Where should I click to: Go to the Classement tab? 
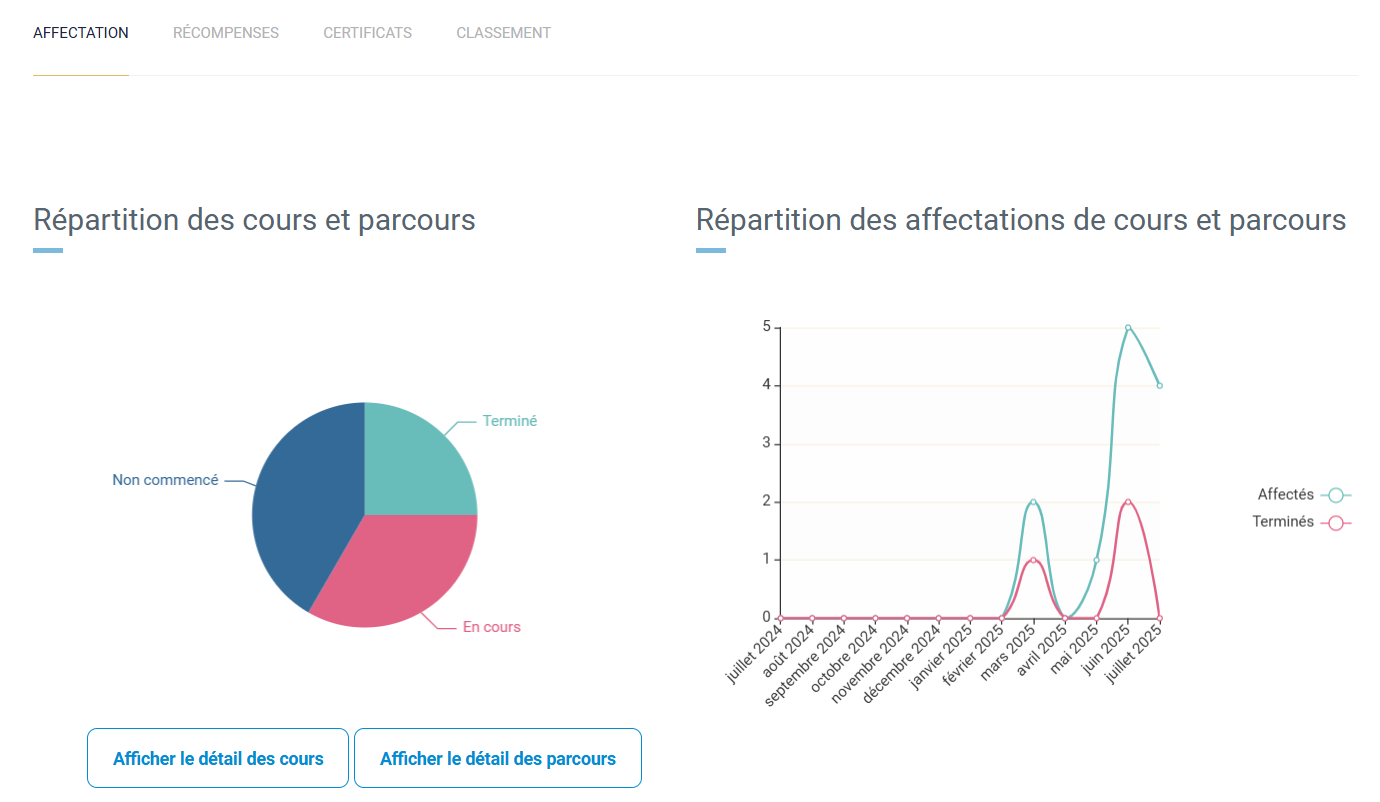click(503, 33)
